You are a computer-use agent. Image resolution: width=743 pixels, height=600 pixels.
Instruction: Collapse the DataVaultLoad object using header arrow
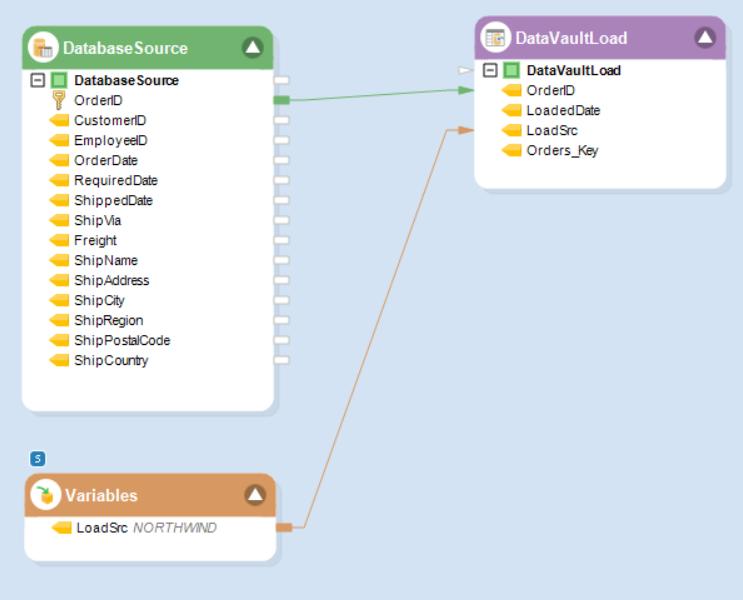705,38
